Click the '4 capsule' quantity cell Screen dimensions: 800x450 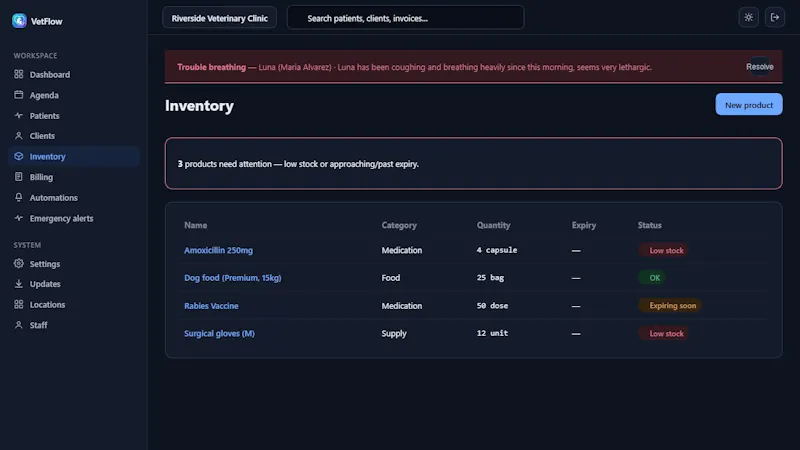pos(497,250)
